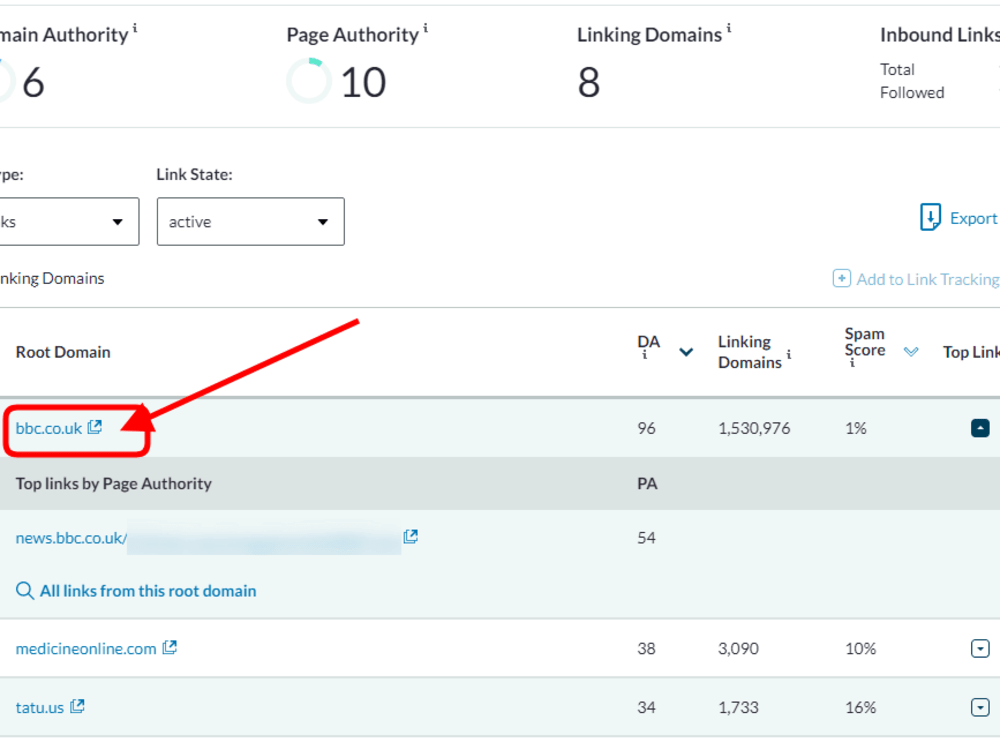
Task: Click the Linking Domains summary info icon
Action: pyautogui.click(x=729, y=27)
